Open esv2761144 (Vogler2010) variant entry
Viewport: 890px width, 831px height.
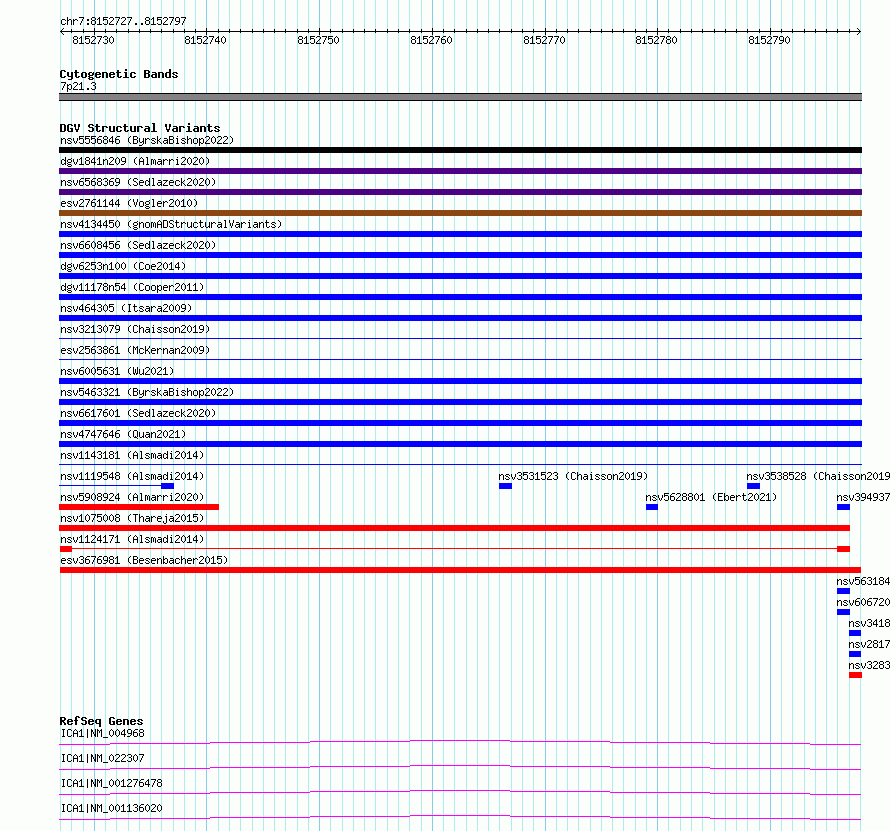pos(129,203)
